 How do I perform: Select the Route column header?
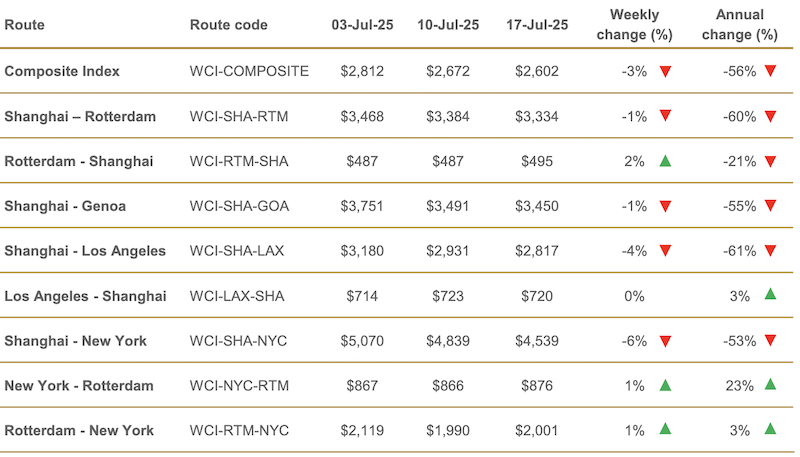tap(24, 25)
